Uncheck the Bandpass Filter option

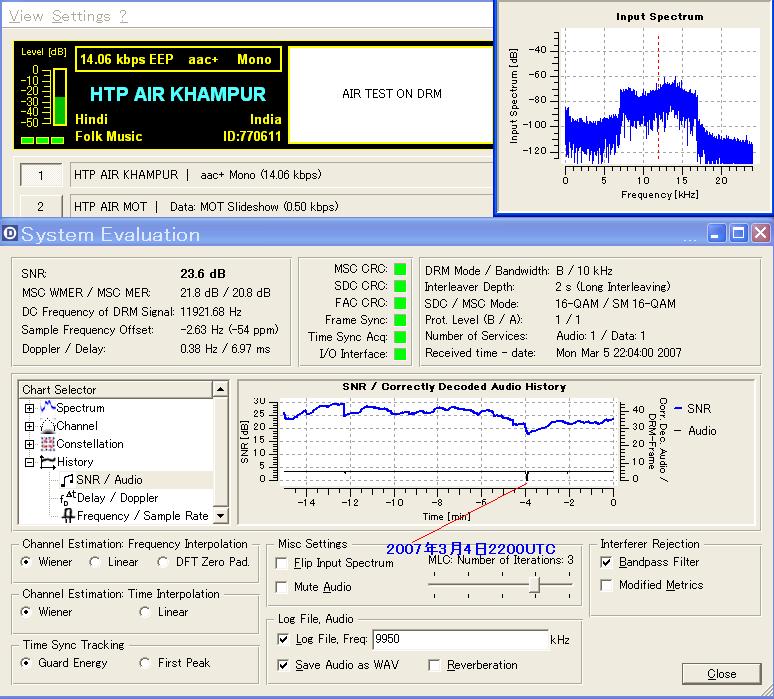(x=606, y=562)
